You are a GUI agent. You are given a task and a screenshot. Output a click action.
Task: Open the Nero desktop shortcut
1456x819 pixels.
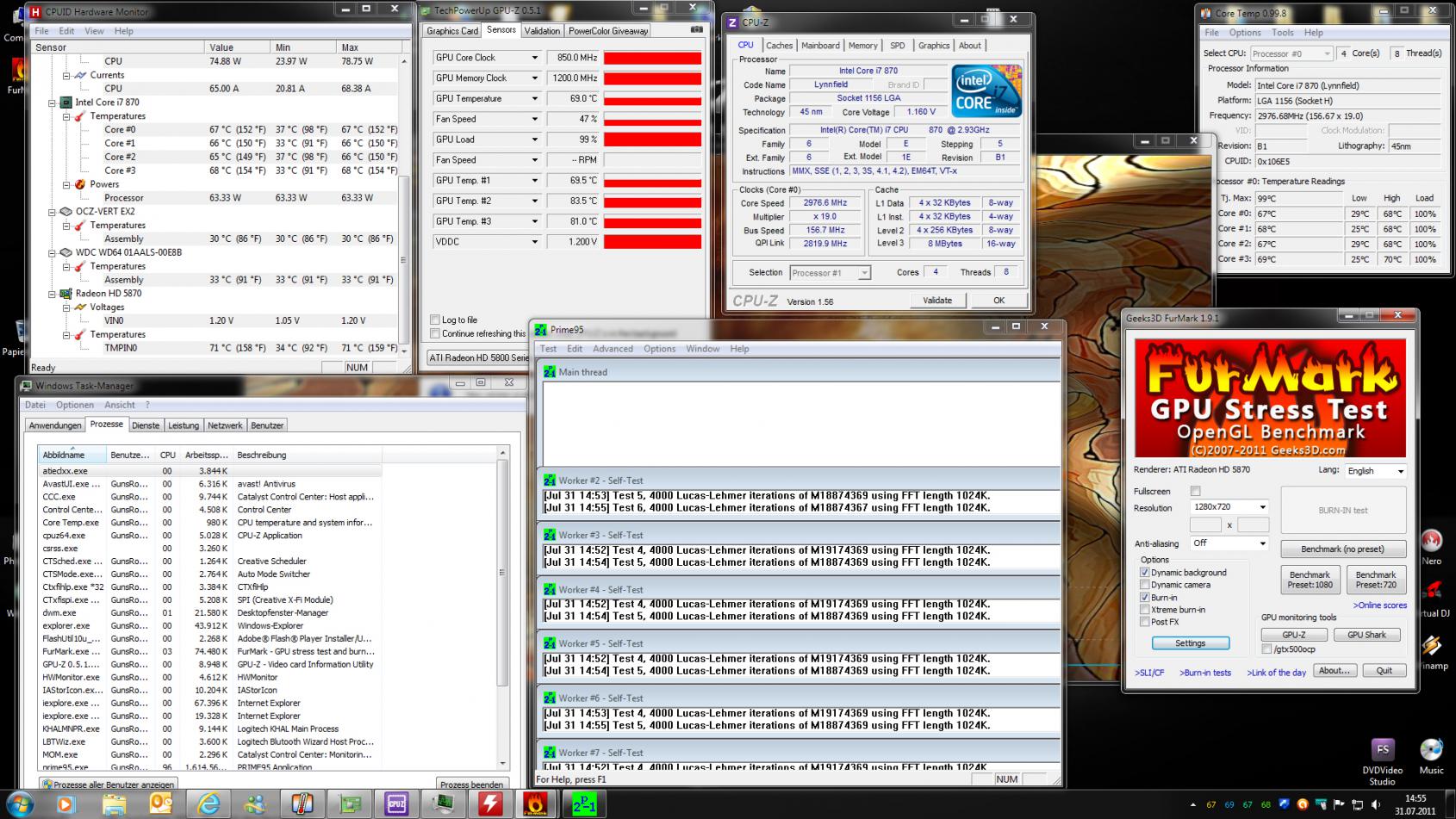(x=1432, y=547)
